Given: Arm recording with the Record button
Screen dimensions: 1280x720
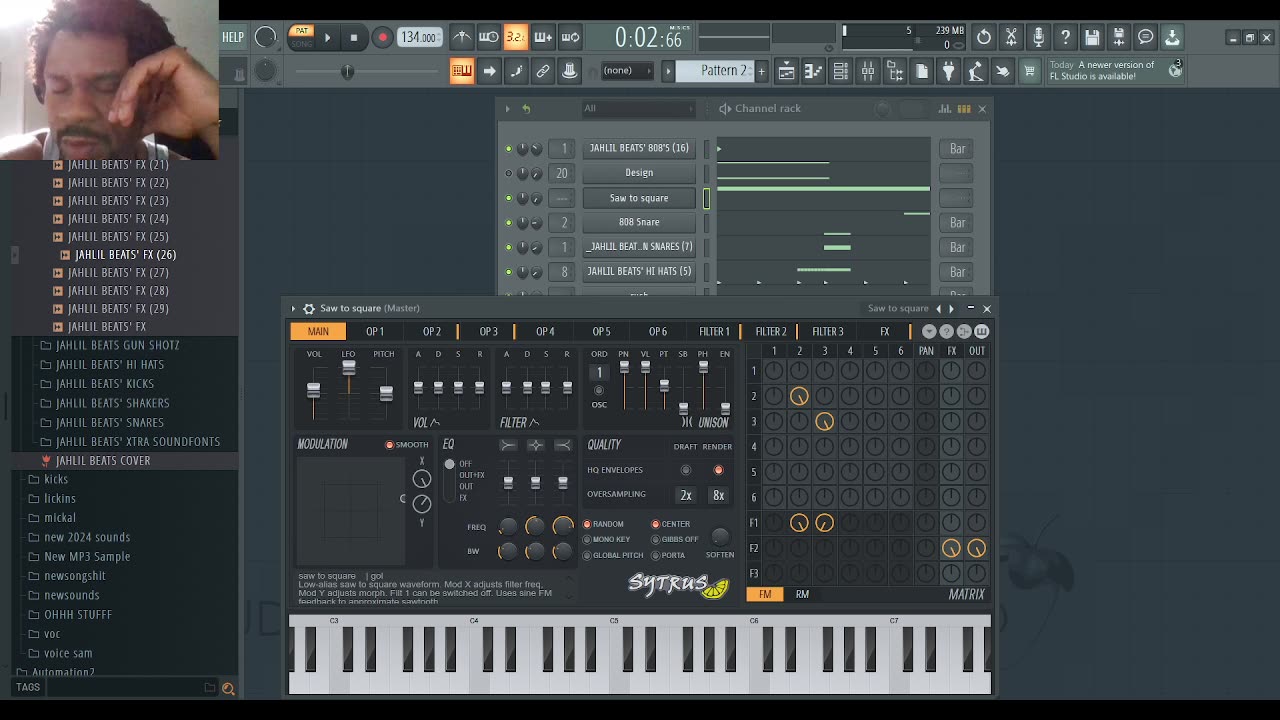Looking at the screenshot, I should pyautogui.click(x=382, y=38).
